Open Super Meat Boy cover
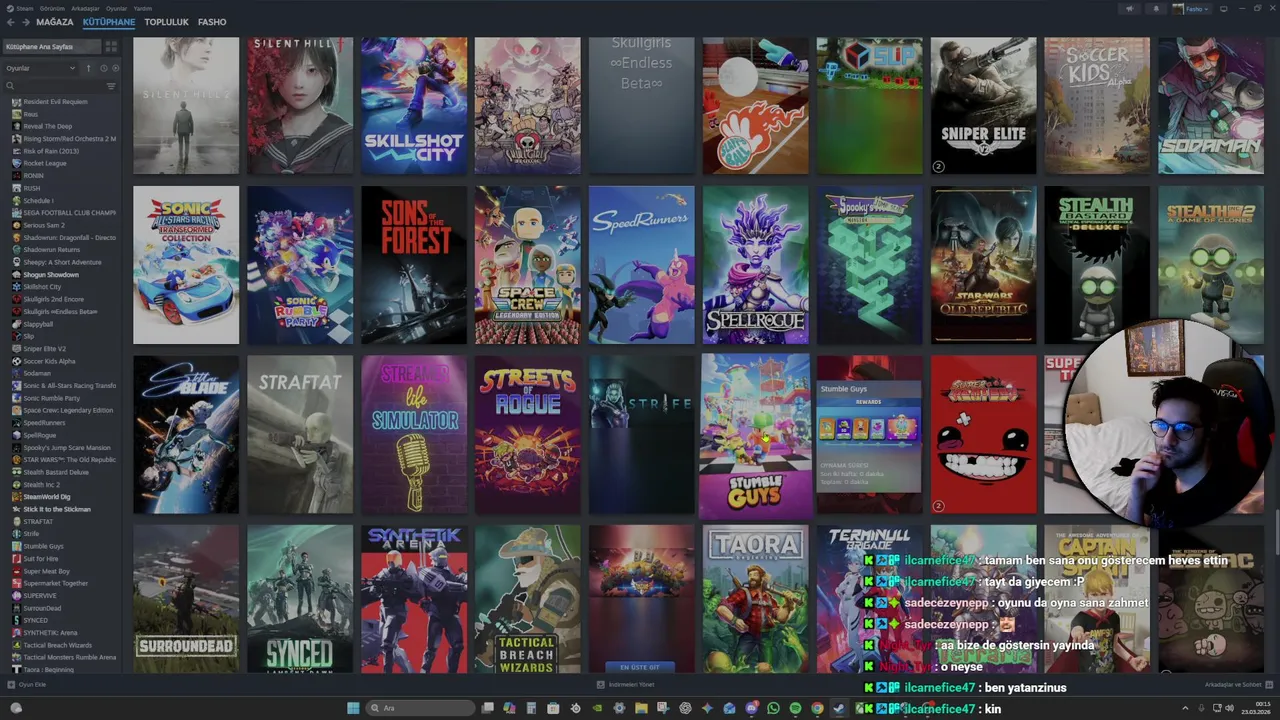Viewport: 1280px width, 720px height. click(984, 435)
